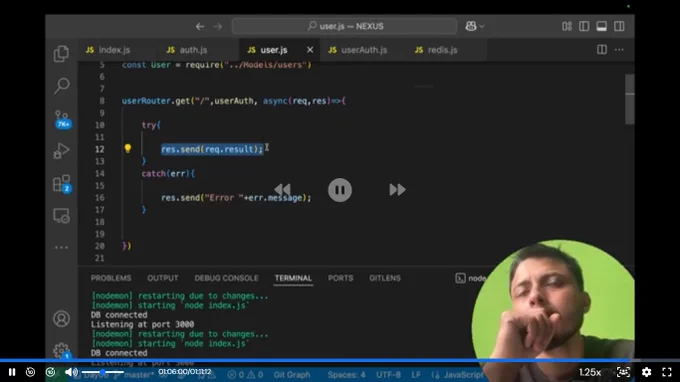Open the PORTS panel tab
The width and height of the screenshot is (680, 382).
(340, 278)
